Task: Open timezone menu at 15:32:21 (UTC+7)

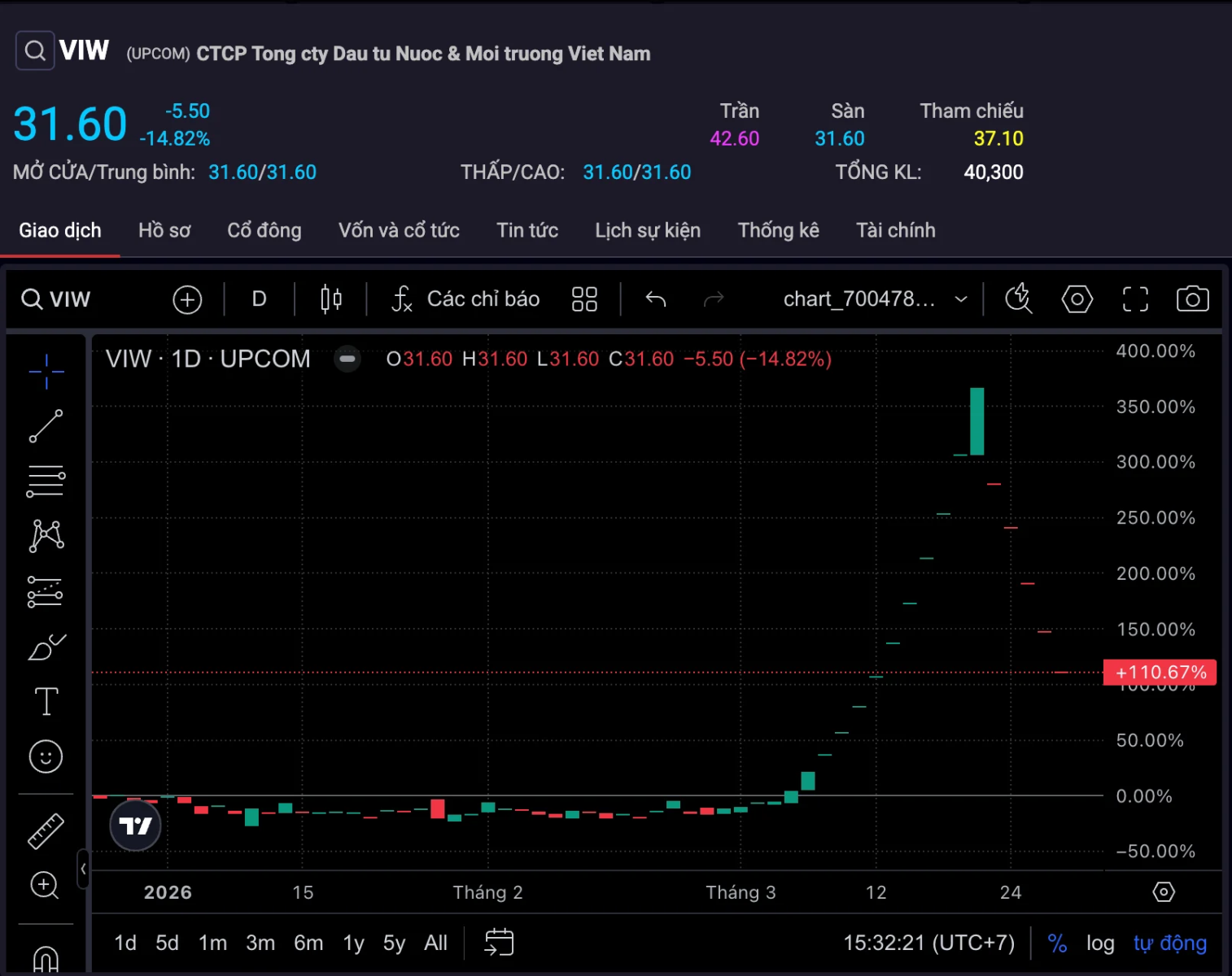Action: click(928, 943)
